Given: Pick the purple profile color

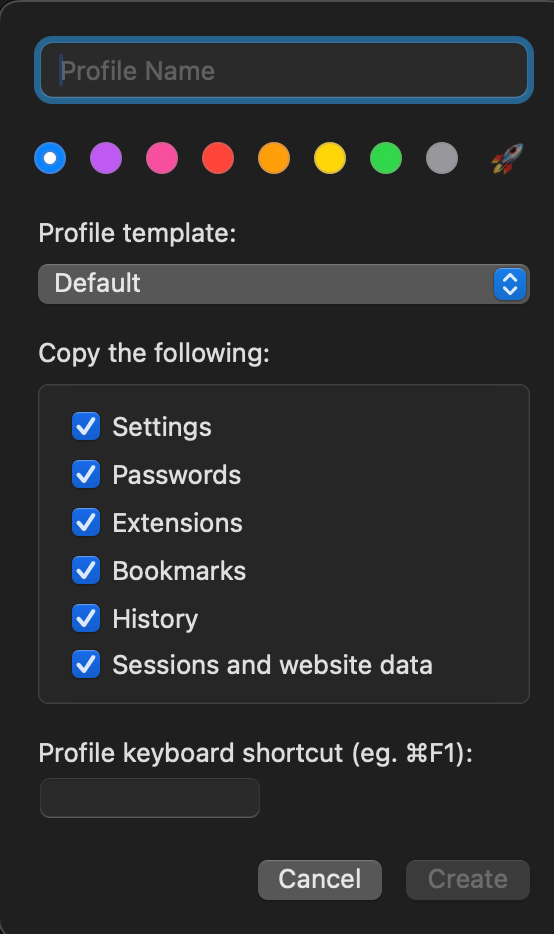Looking at the screenshot, I should [x=106, y=158].
